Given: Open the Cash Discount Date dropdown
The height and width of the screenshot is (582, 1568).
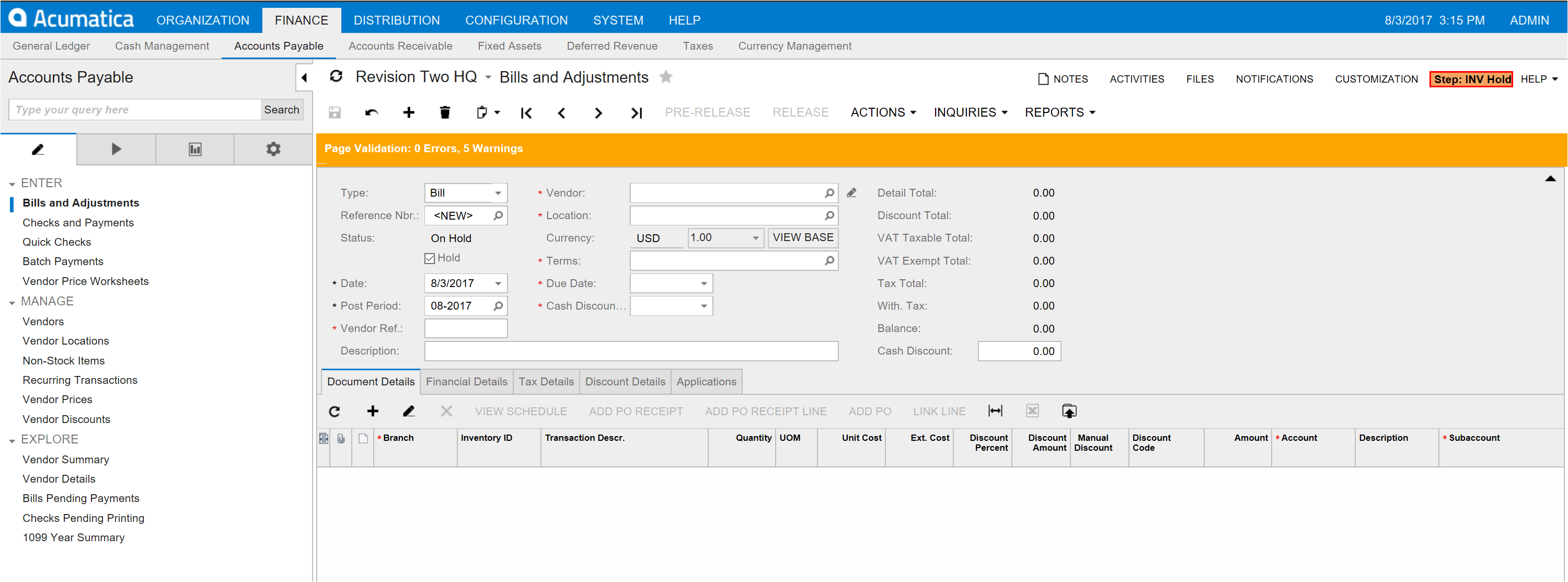Looking at the screenshot, I should [x=704, y=305].
